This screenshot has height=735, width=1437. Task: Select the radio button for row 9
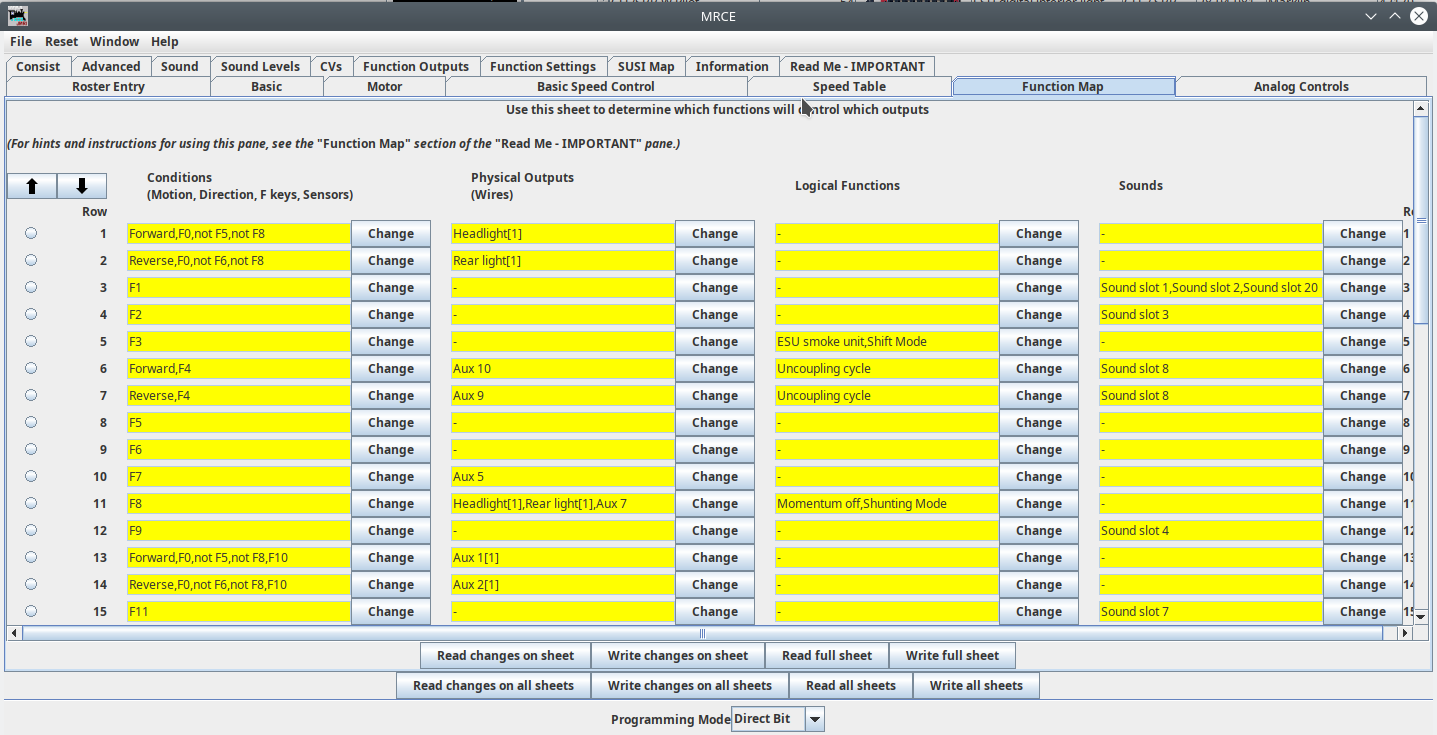pos(31,449)
